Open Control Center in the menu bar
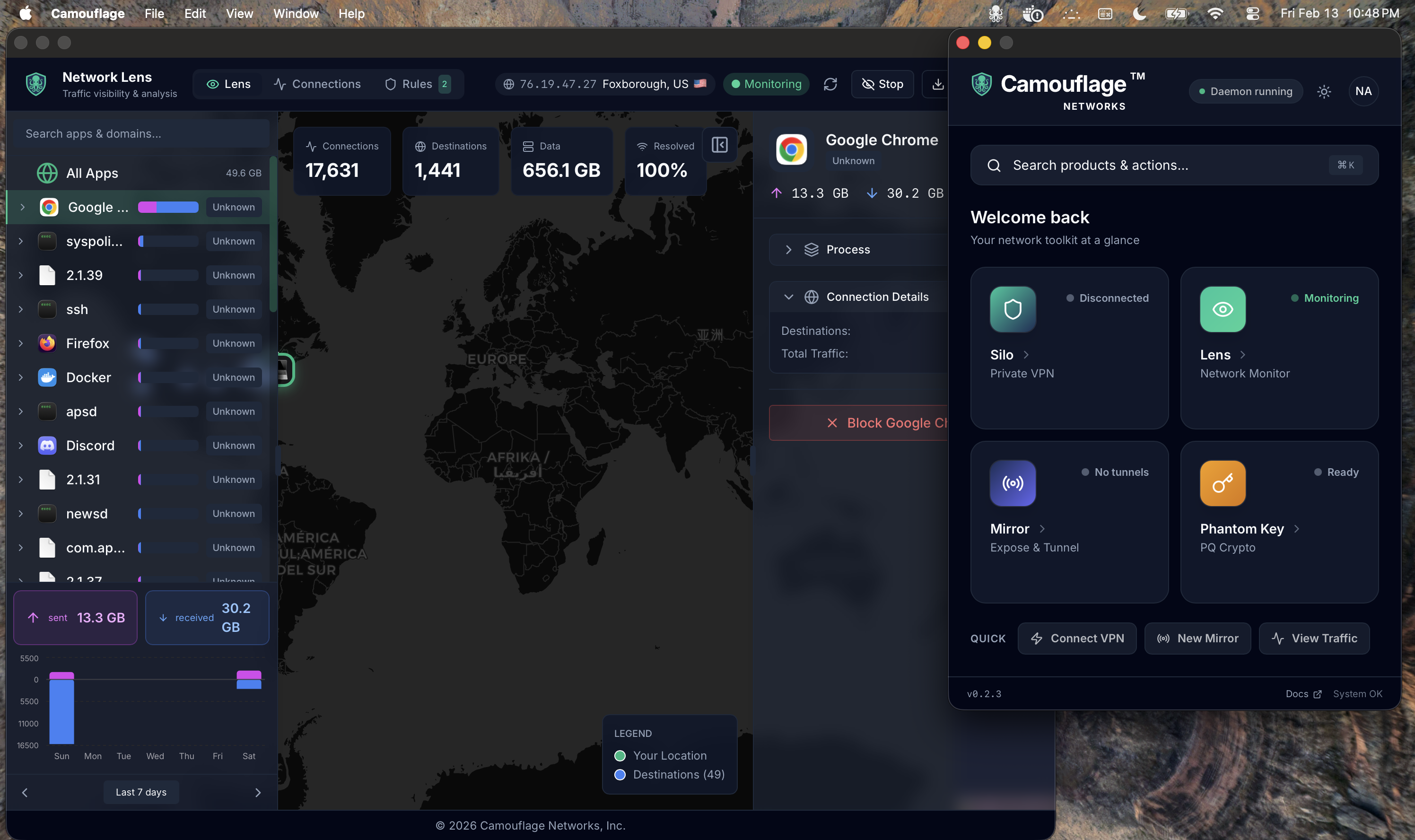The width and height of the screenshot is (1415, 840). point(1252,14)
